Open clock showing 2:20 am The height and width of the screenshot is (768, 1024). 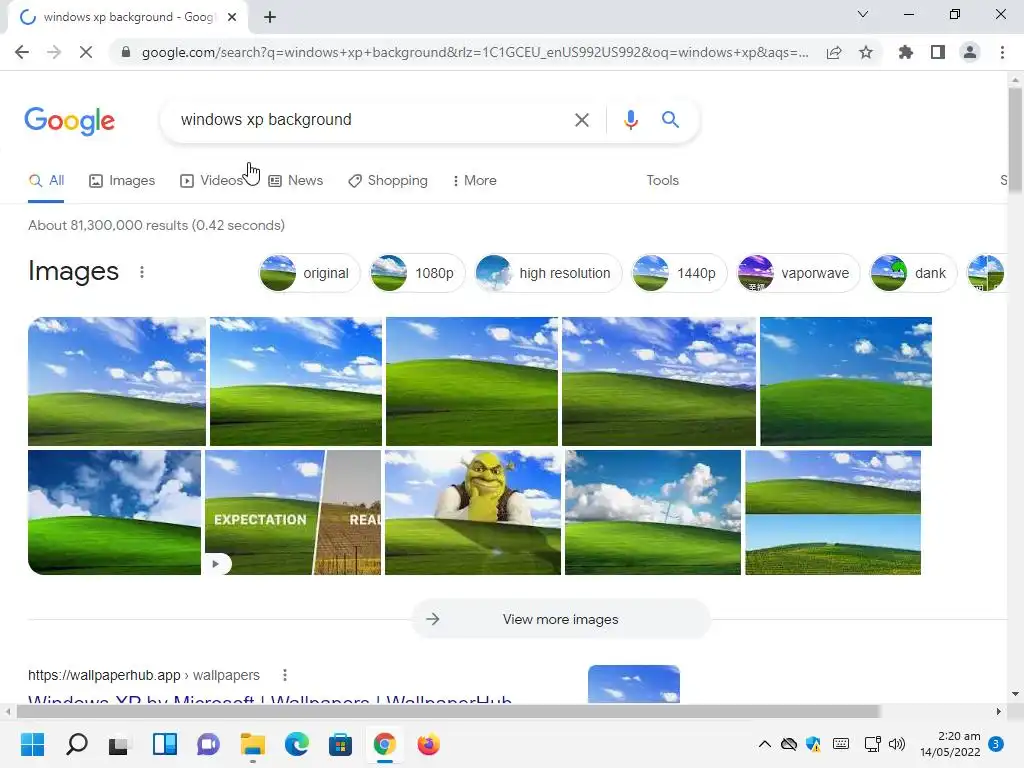click(x=951, y=744)
